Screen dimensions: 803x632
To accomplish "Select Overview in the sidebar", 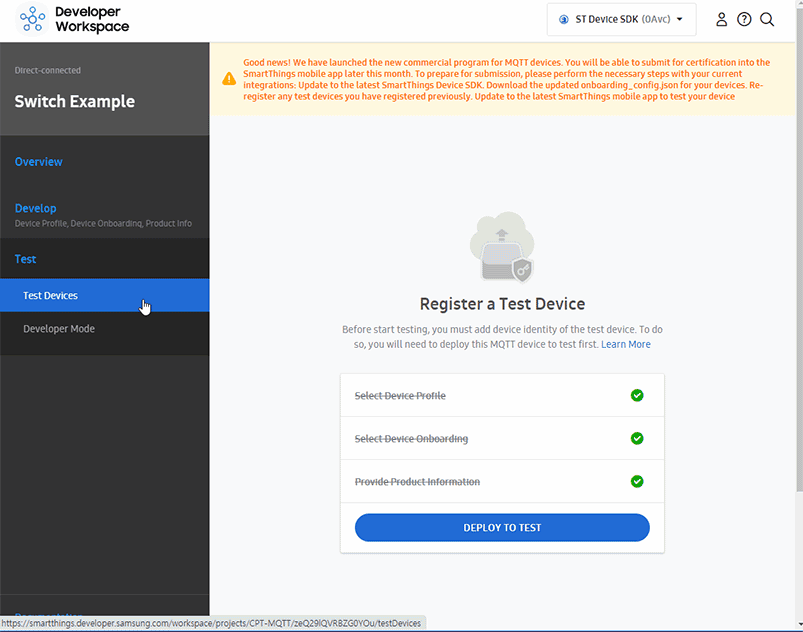I will click(38, 161).
